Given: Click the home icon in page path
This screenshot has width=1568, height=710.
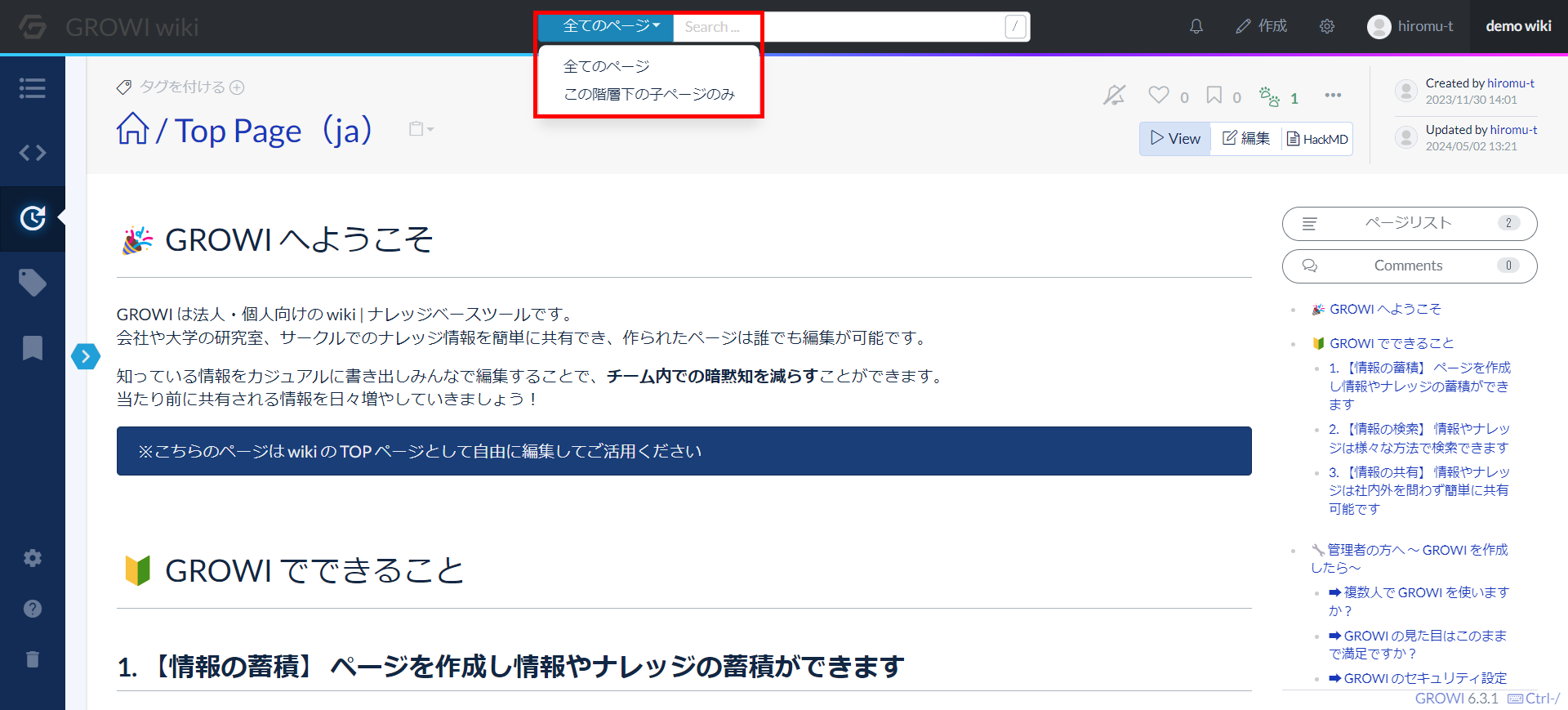Looking at the screenshot, I should (x=132, y=128).
